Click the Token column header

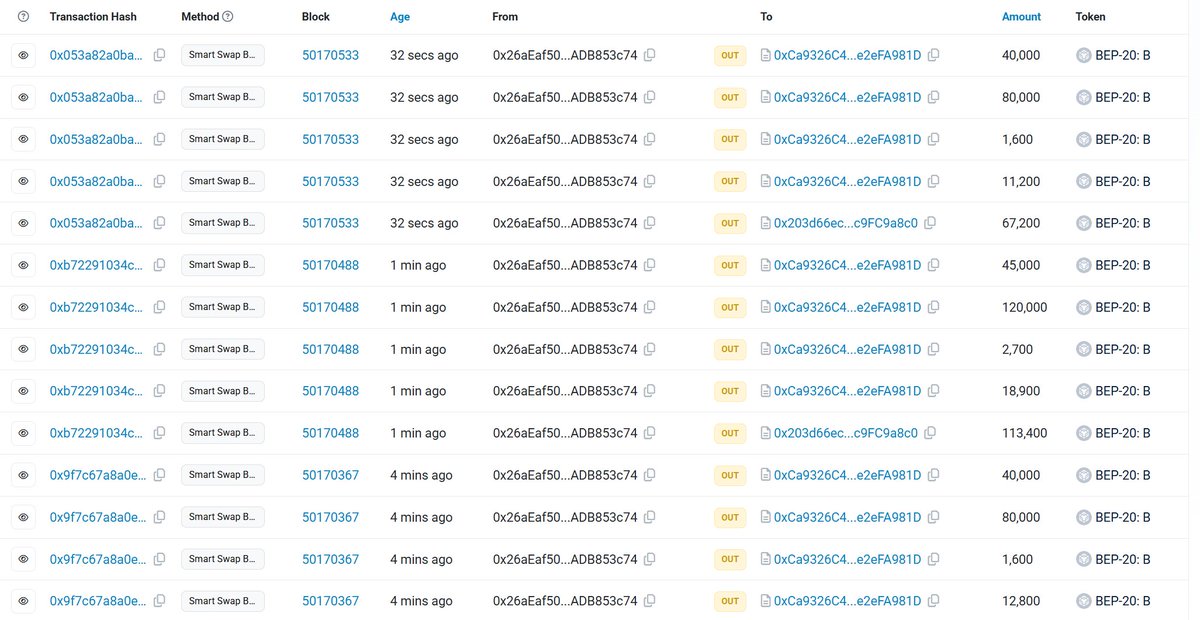click(x=1091, y=17)
